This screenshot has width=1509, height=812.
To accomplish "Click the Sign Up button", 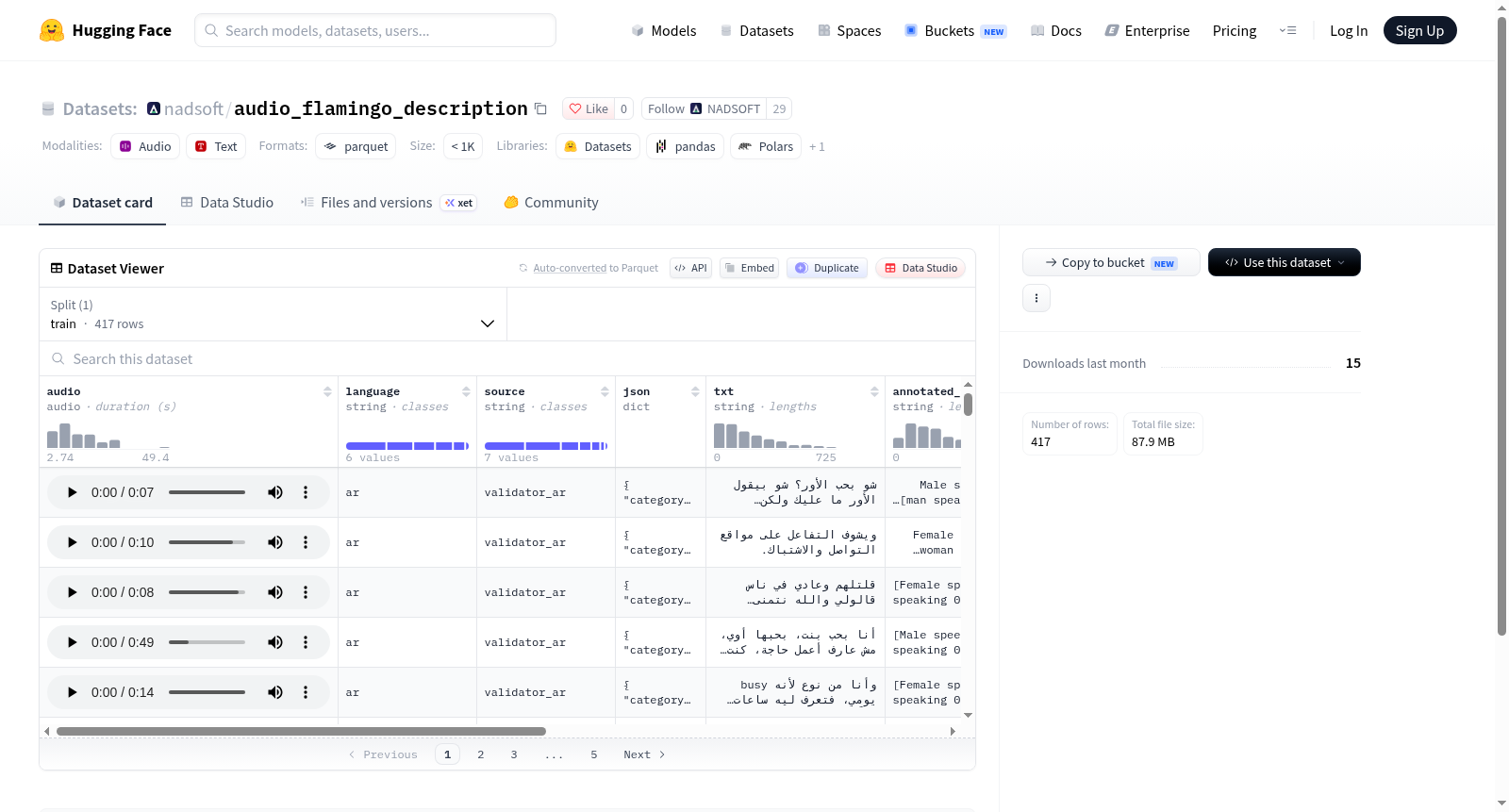I will (x=1419, y=30).
